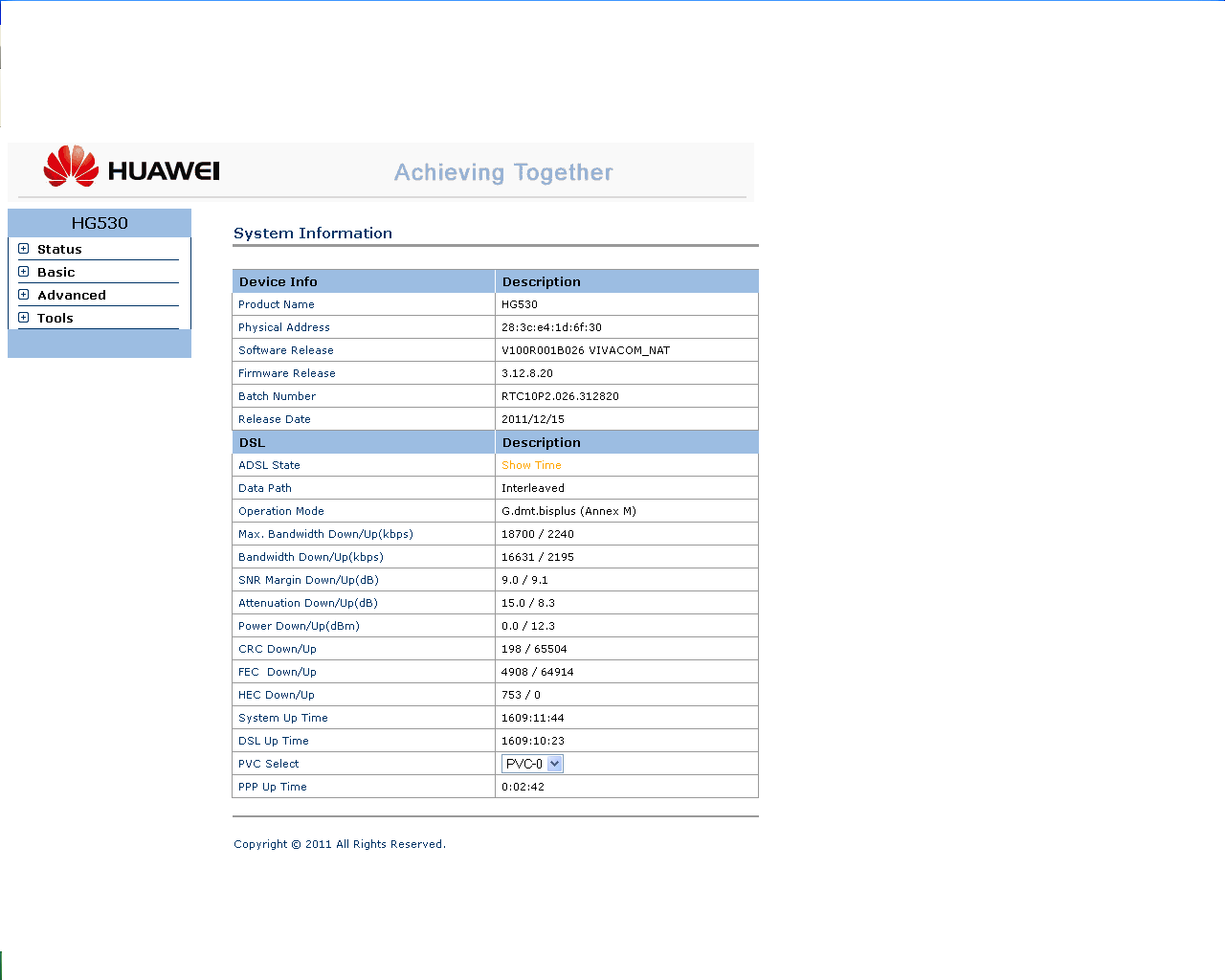Select the HEC Down/Up label
This screenshot has width=1225, height=980.
tap(277, 695)
